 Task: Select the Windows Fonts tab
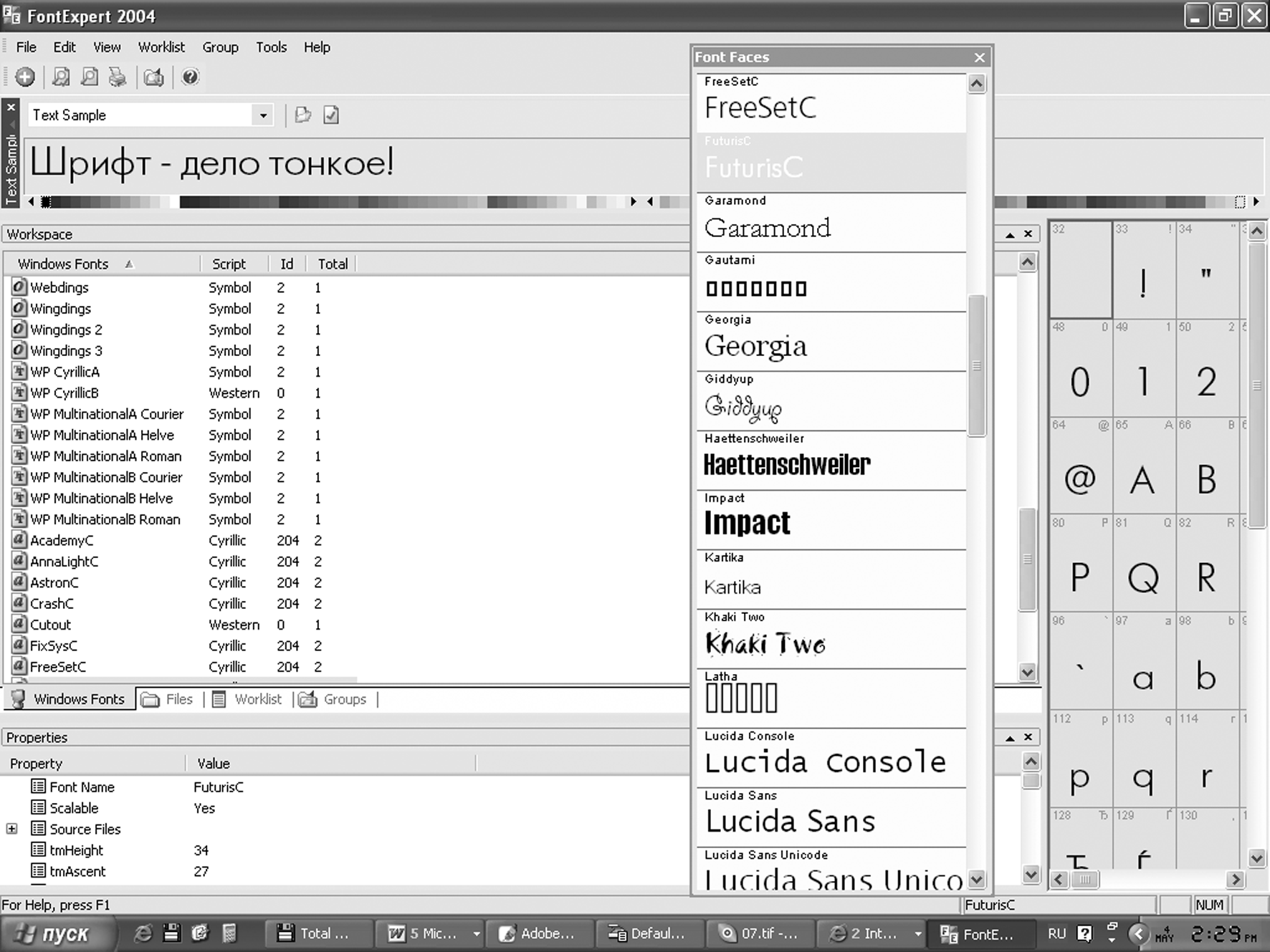coord(69,699)
